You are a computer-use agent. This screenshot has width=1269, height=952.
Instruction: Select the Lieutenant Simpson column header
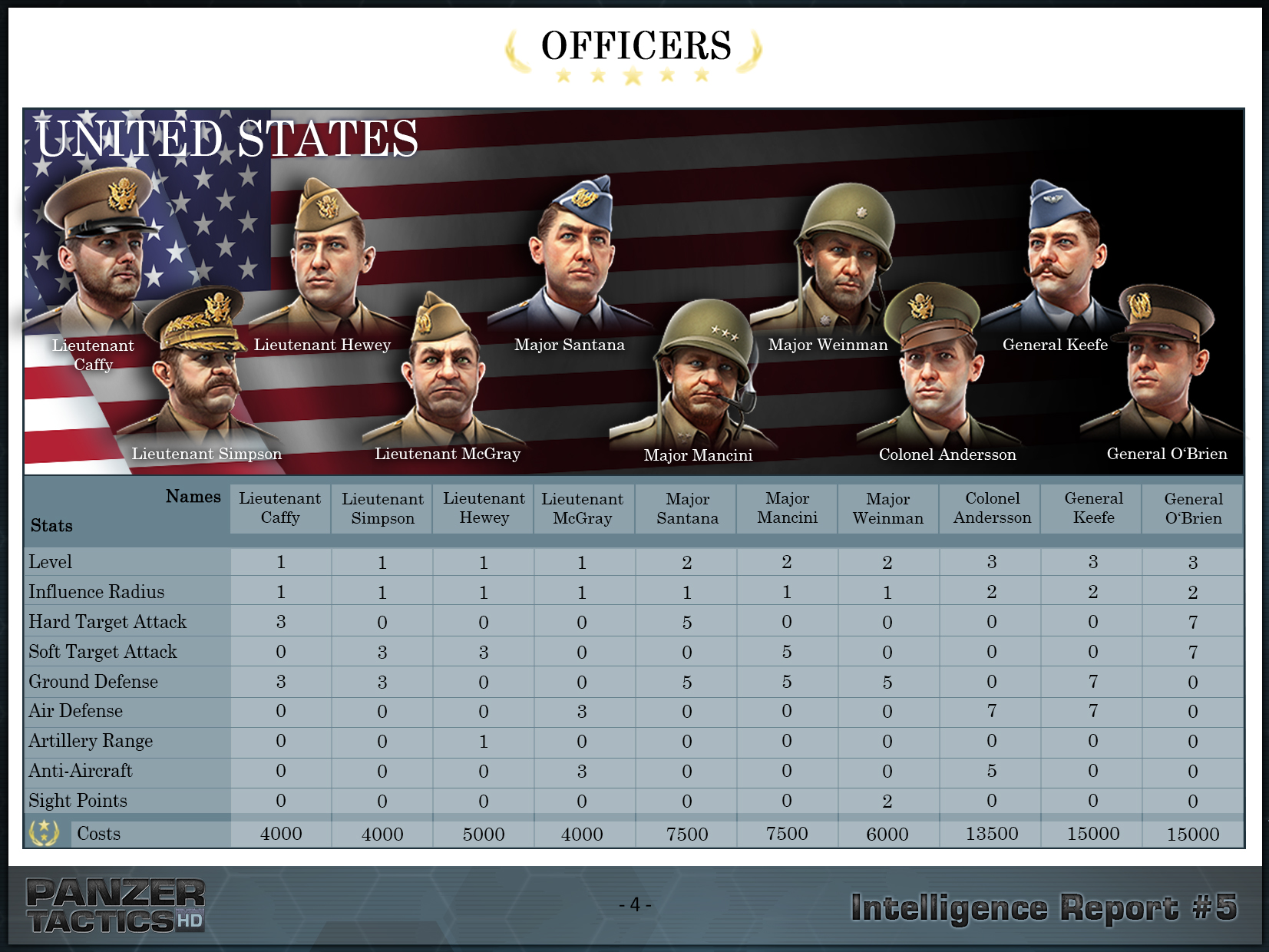click(382, 508)
